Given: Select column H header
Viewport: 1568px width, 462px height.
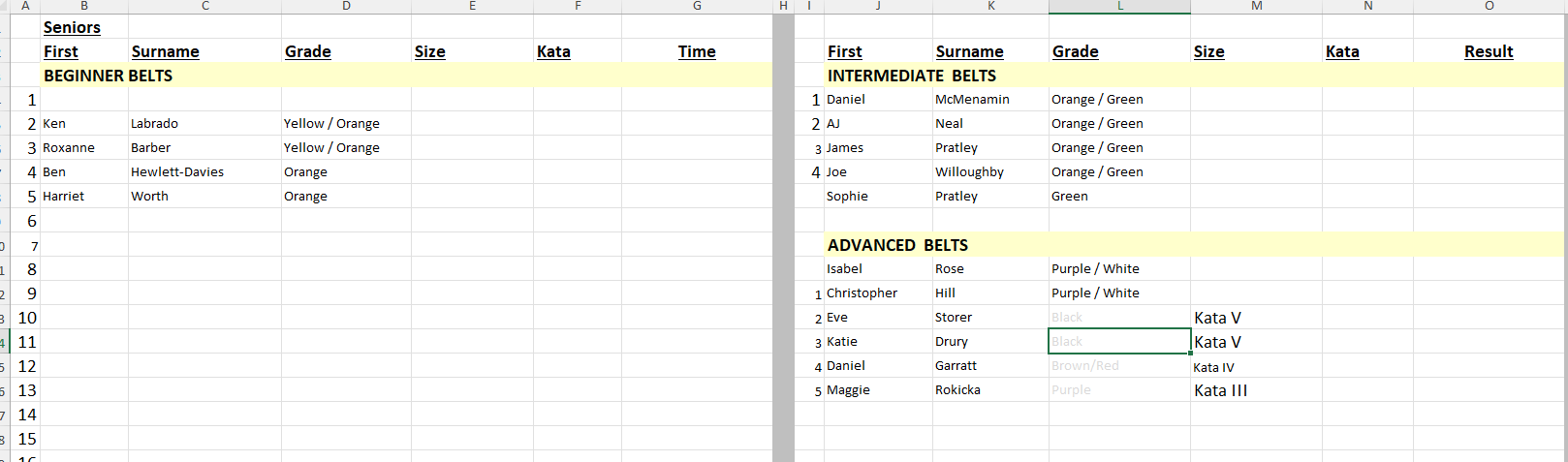Looking at the screenshot, I should (783, 6).
